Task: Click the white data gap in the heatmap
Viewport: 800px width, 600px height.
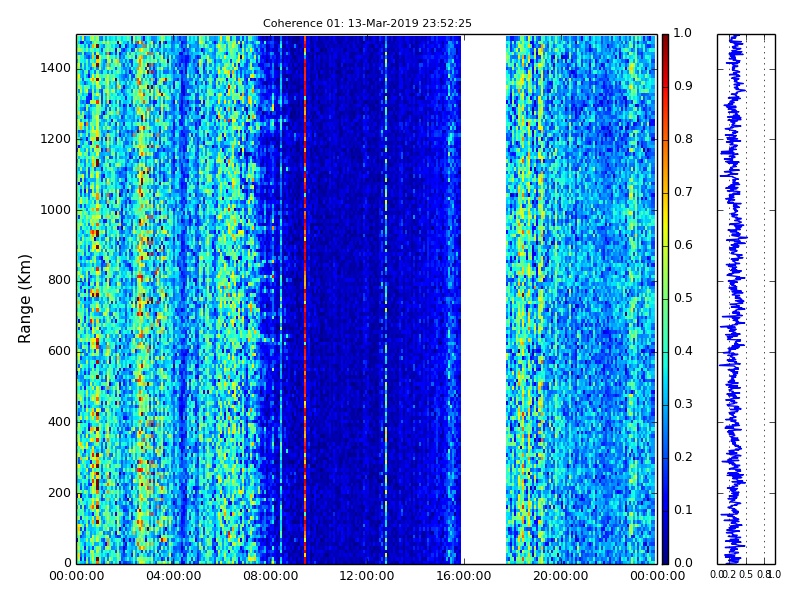Action: coord(484,299)
